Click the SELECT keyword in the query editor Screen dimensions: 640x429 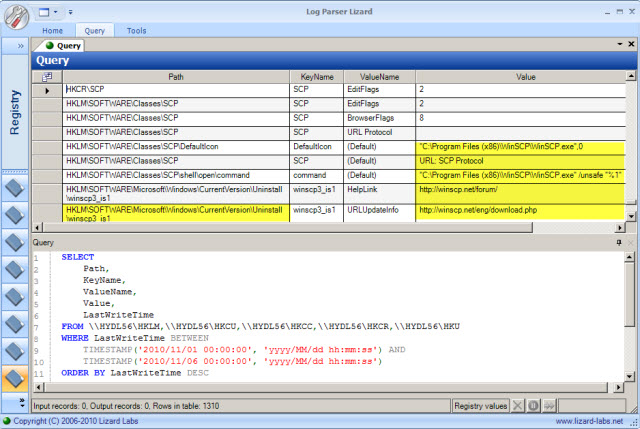click(x=78, y=257)
